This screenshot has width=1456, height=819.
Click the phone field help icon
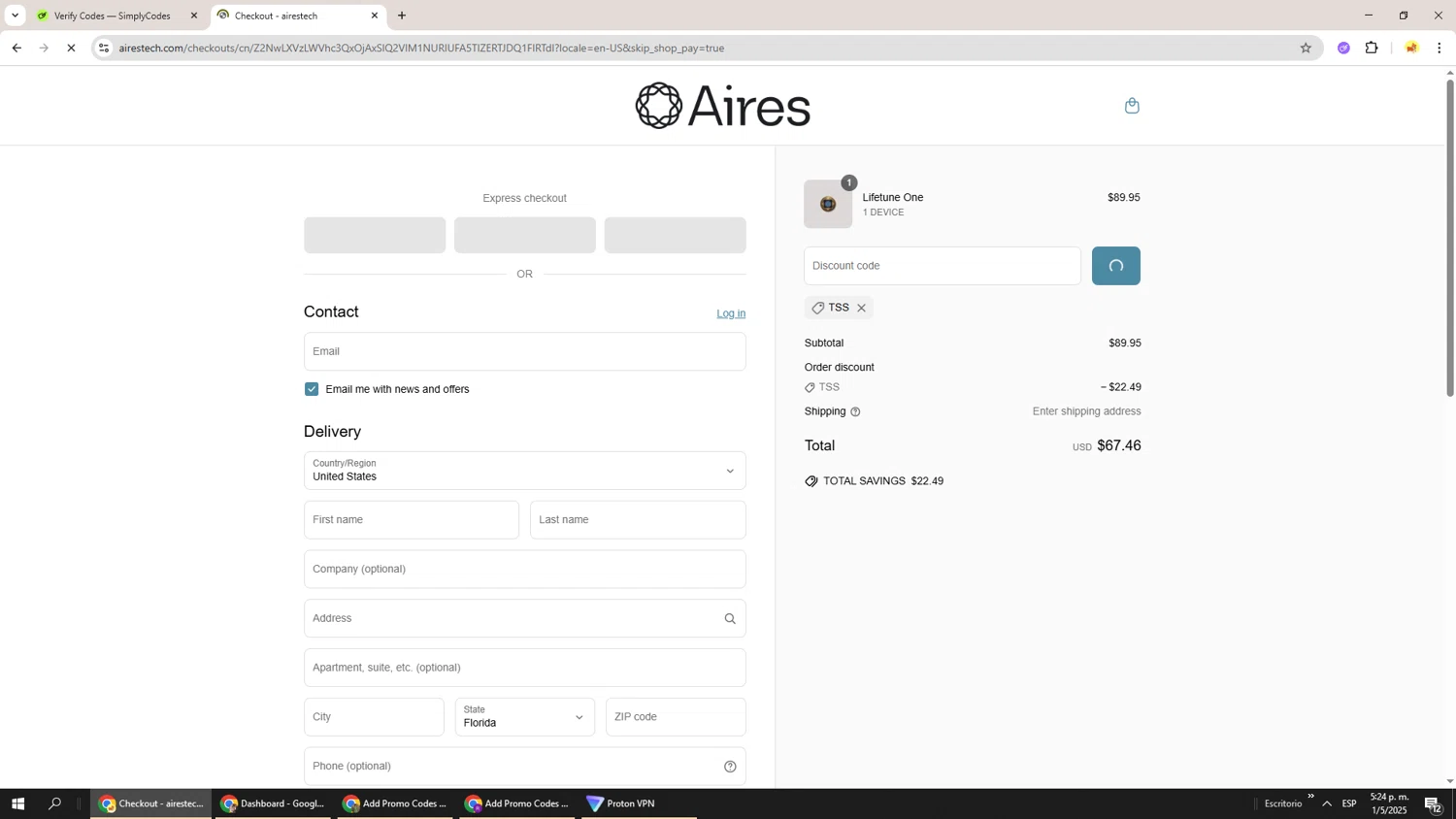click(x=730, y=767)
